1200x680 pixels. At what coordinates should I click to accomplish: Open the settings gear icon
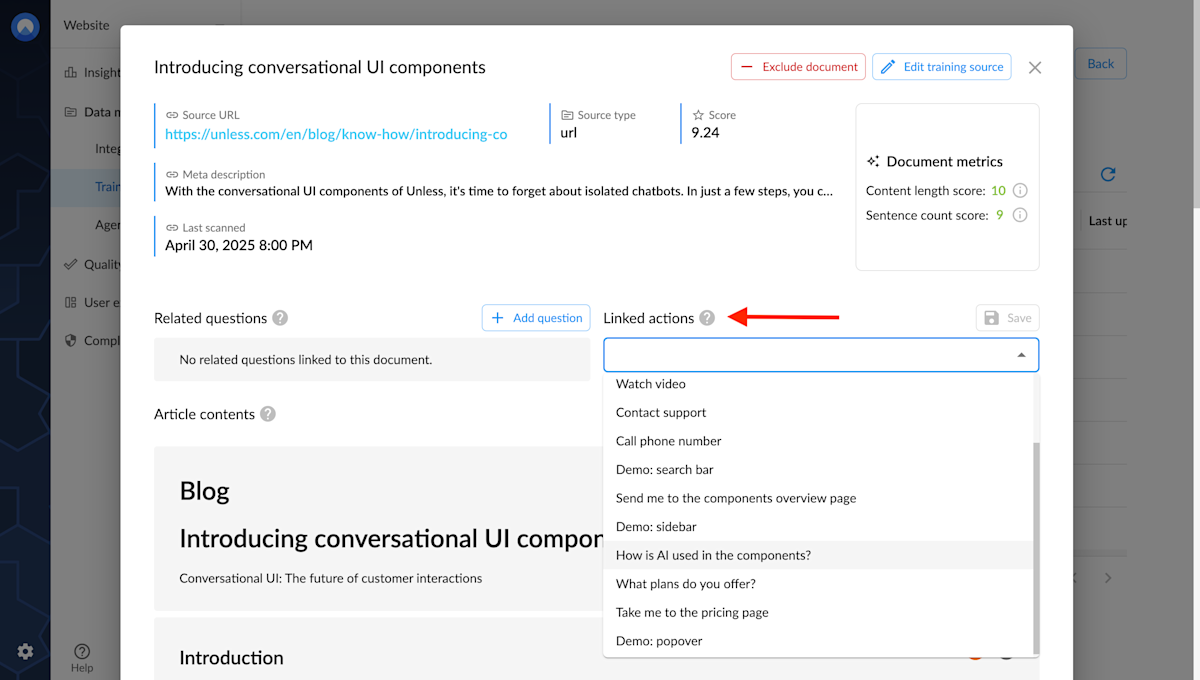25,651
